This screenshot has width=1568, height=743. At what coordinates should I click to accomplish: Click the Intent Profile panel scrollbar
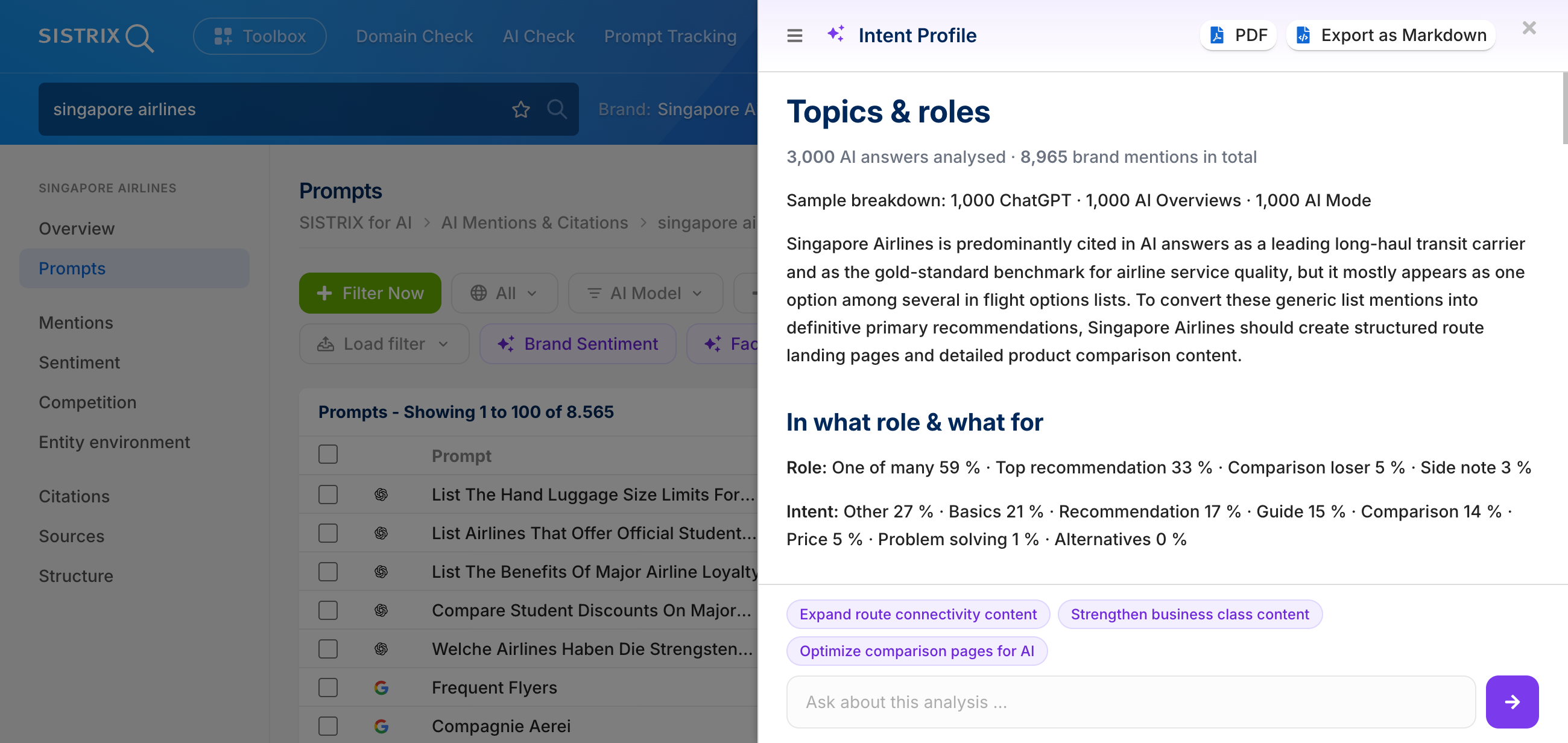(x=1564, y=109)
